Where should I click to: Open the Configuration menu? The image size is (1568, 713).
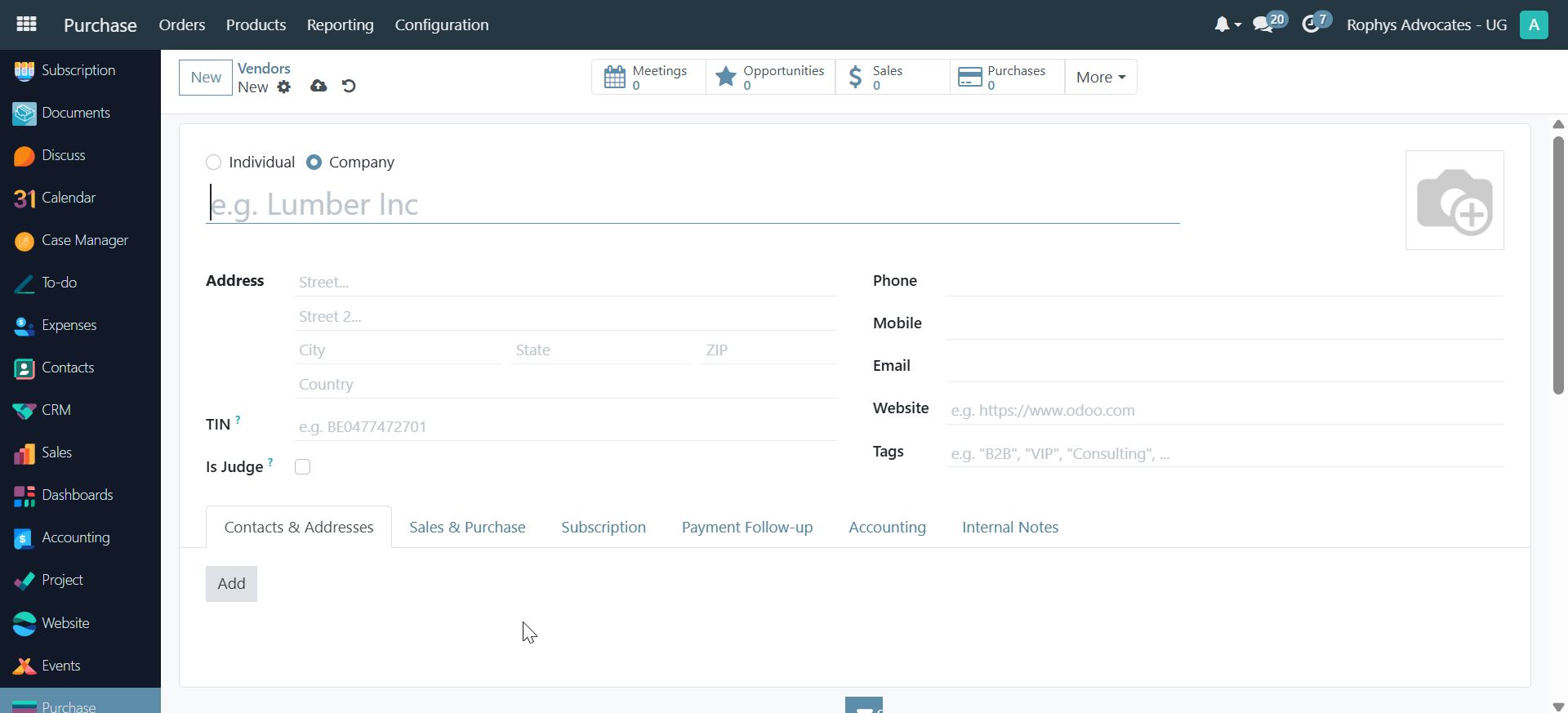[x=442, y=25]
